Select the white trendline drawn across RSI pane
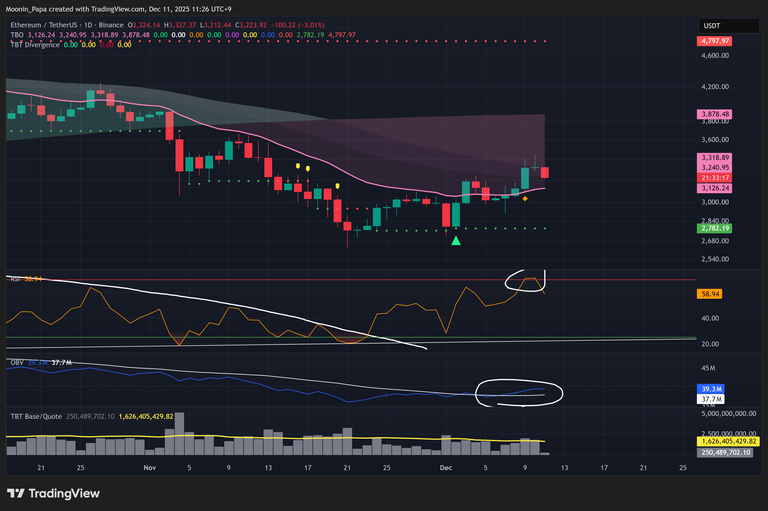 (300, 322)
